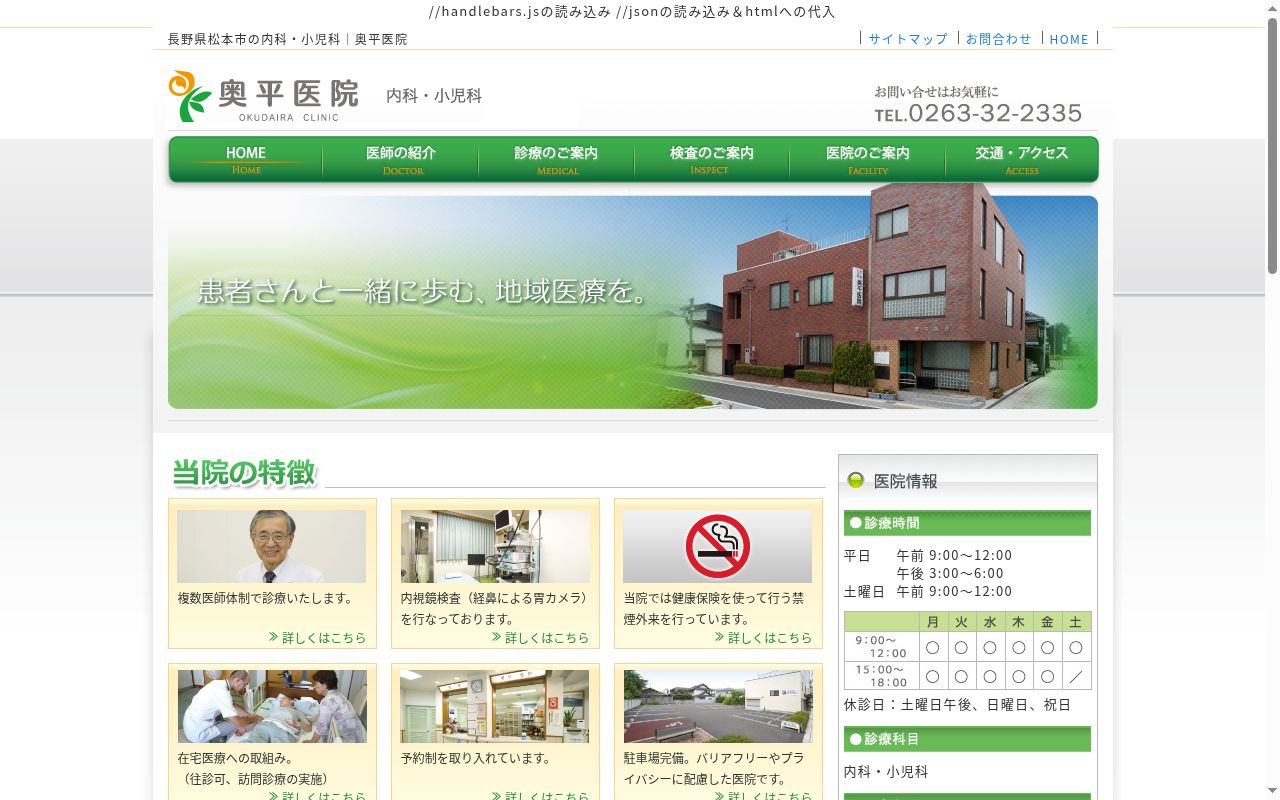Open the HOME navigation tab

click(246, 160)
